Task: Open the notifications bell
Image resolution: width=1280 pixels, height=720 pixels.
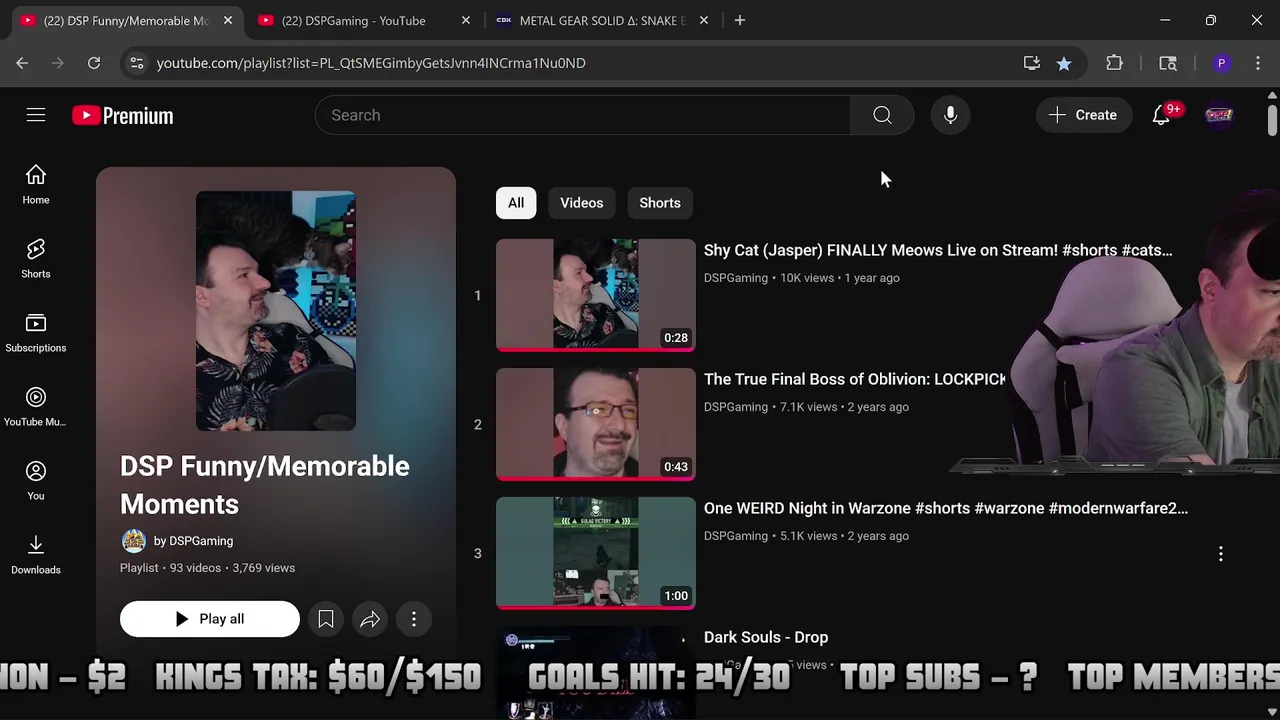Action: click(x=1161, y=115)
